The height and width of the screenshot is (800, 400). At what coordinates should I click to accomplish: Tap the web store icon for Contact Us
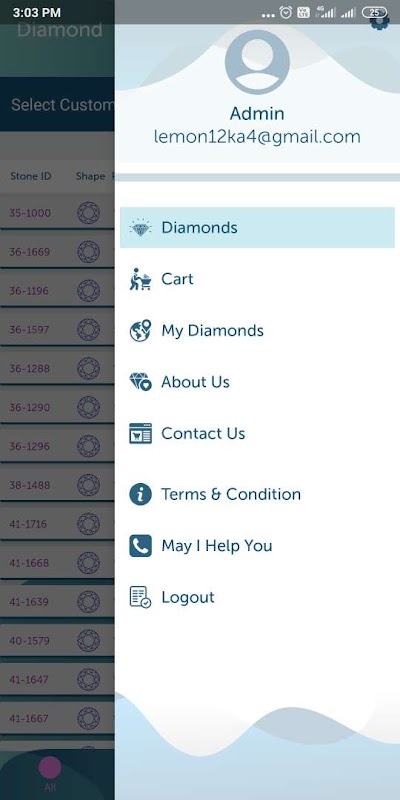click(140, 433)
